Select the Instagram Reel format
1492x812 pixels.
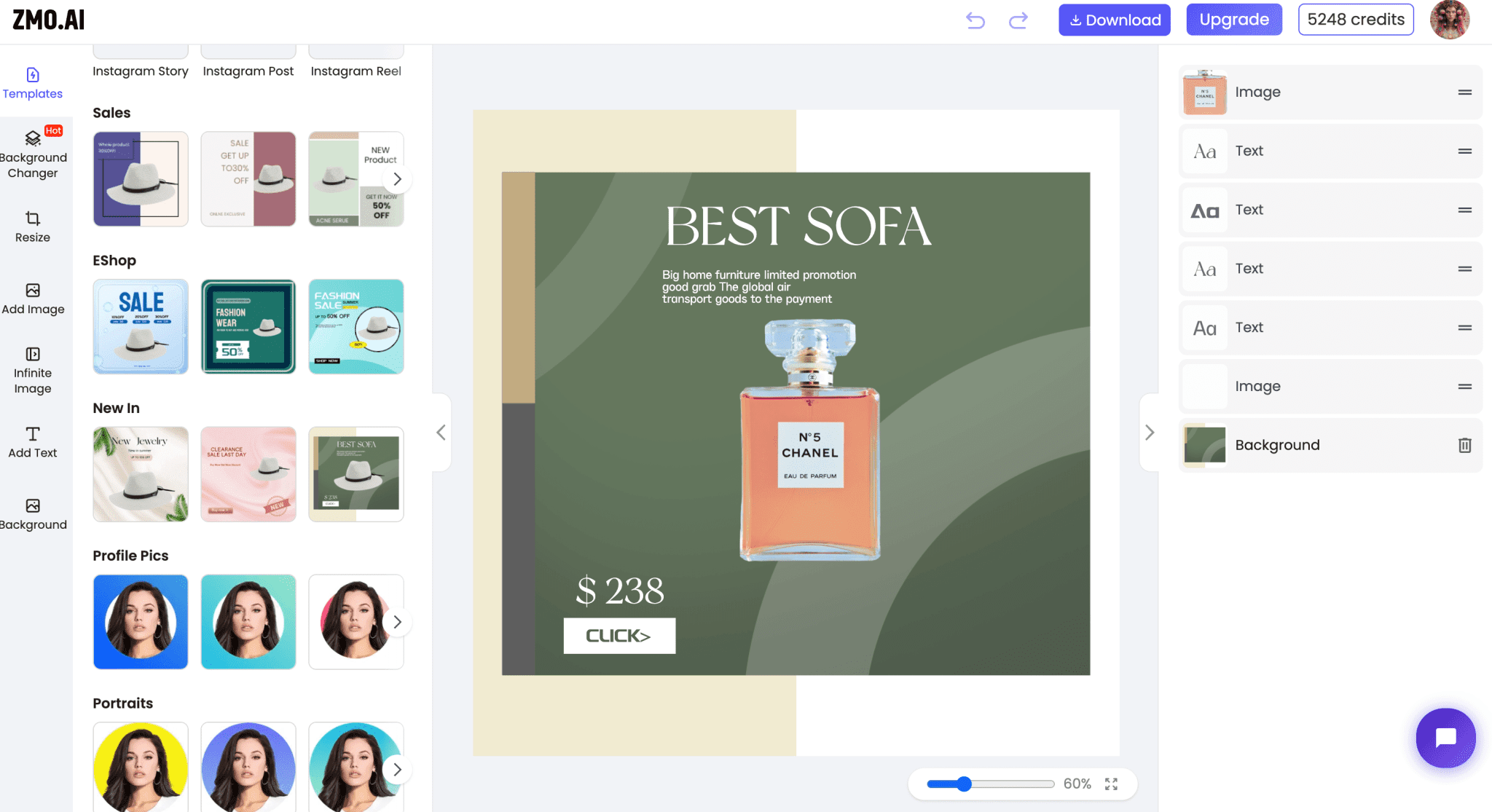(356, 71)
